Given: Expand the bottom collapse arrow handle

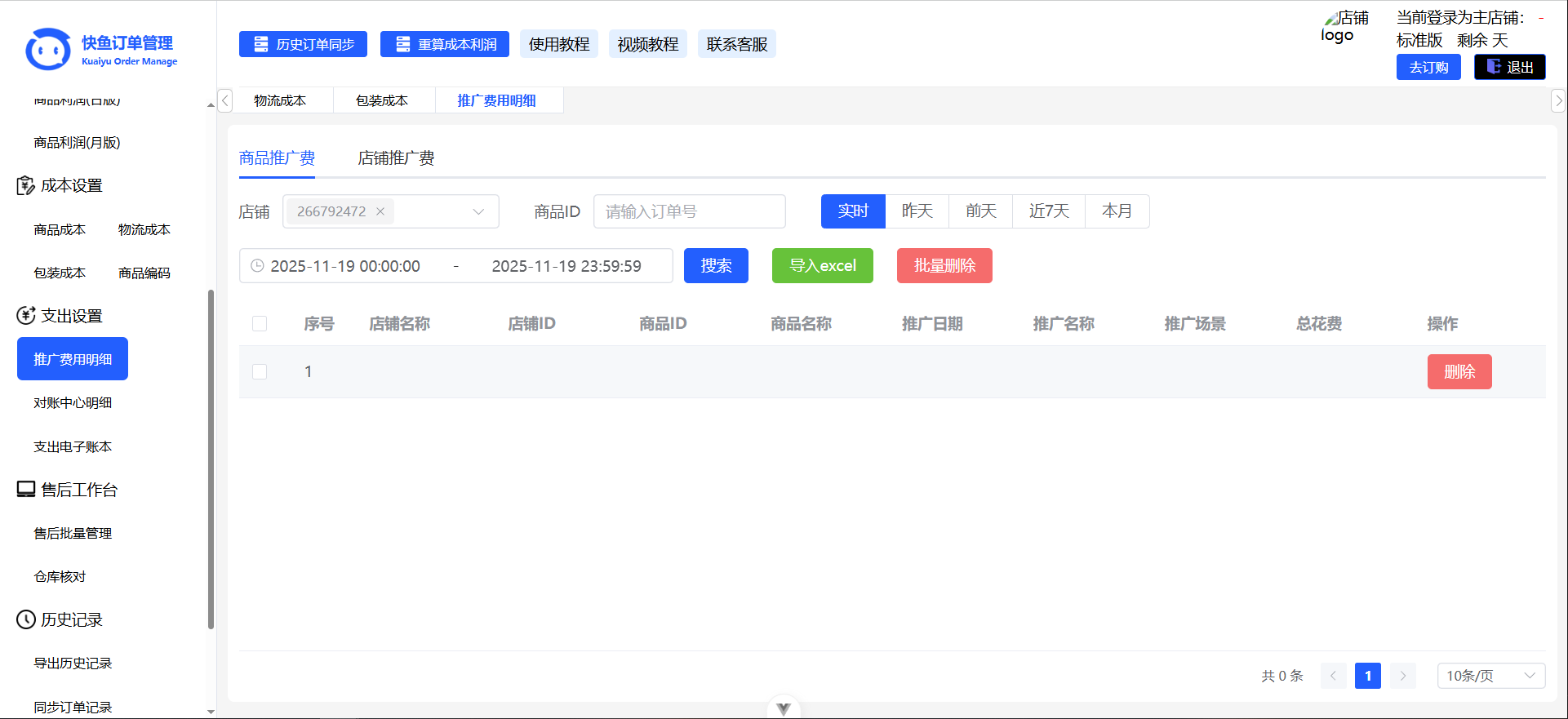Looking at the screenshot, I should [784, 708].
